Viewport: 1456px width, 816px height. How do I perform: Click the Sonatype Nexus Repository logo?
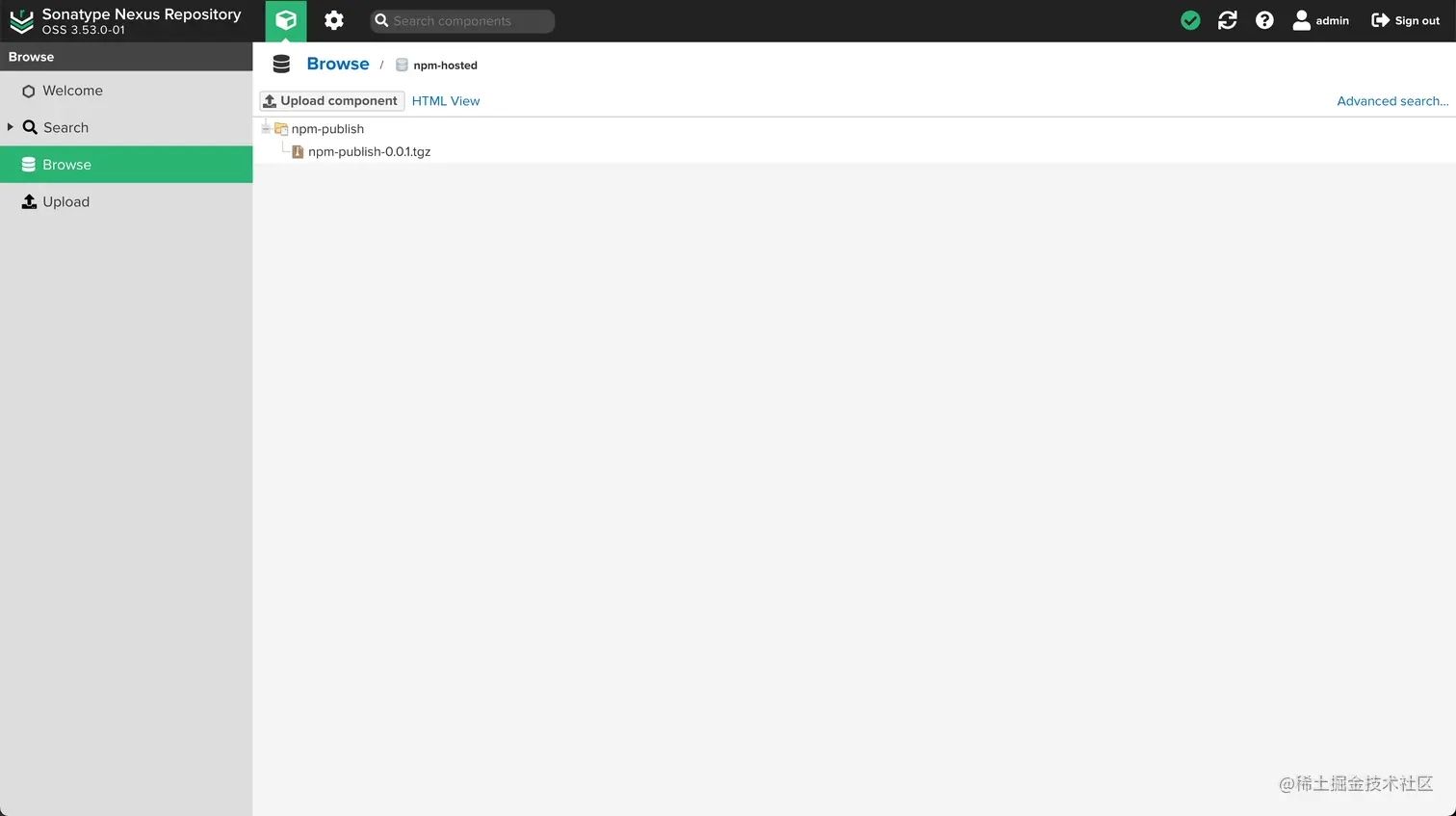(x=21, y=20)
